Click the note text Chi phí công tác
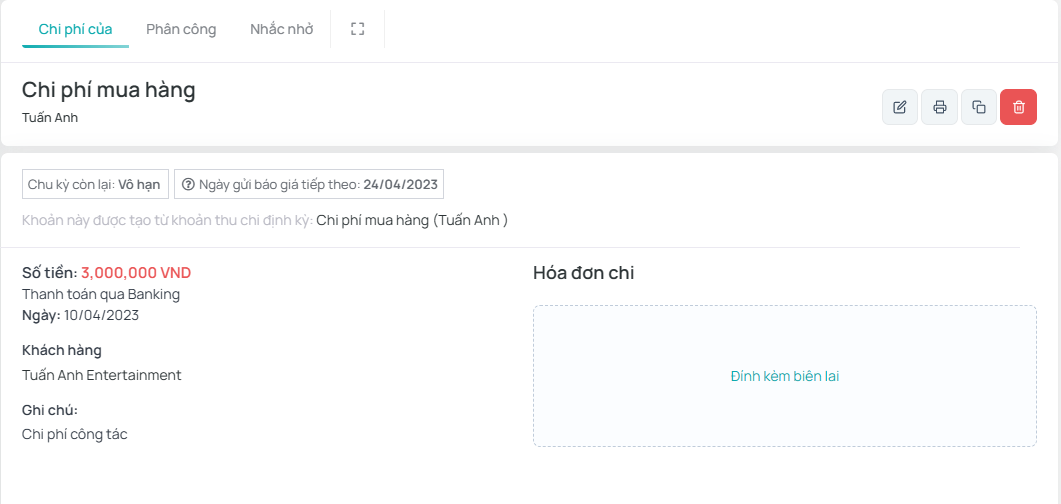Viewport: 1061px width, 504px height. pos(75,434)
